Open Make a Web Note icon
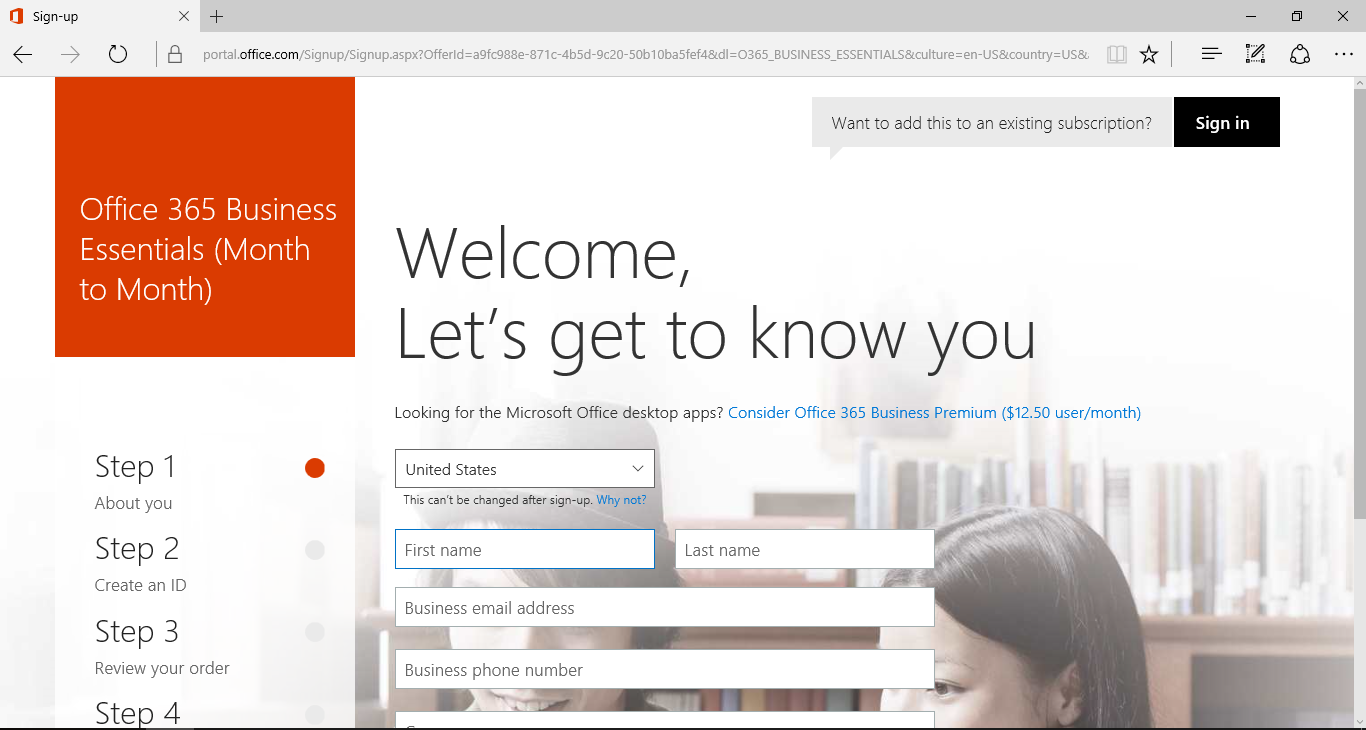 tap(1255, 54)
